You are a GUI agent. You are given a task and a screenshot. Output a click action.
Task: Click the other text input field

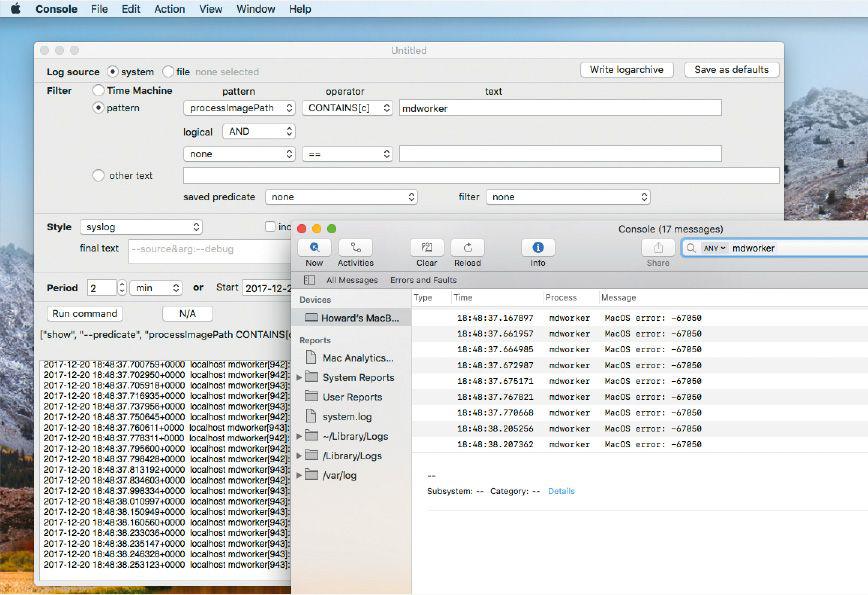coord(481,175)
